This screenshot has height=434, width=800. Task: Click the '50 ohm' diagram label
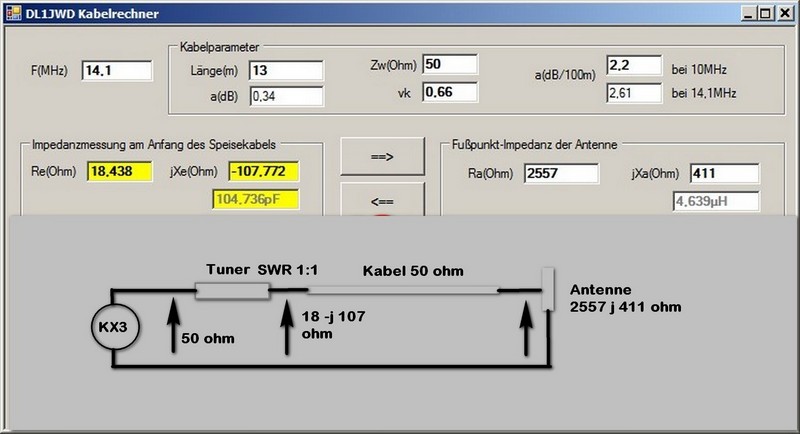pyautogui.click(x=208, y=338)
